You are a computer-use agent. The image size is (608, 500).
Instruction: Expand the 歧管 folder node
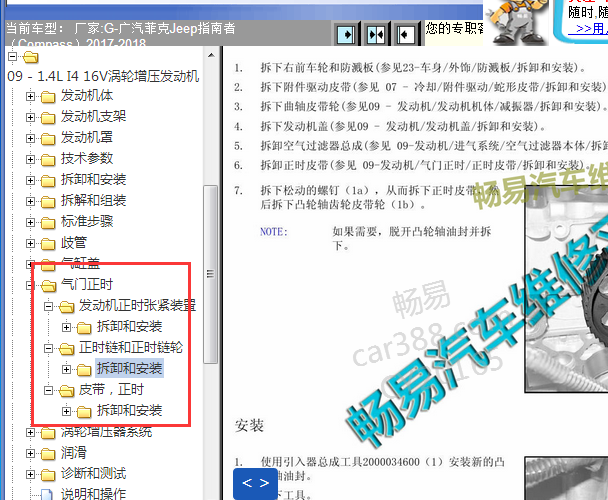pyautogui.click(x=30, y=243)
